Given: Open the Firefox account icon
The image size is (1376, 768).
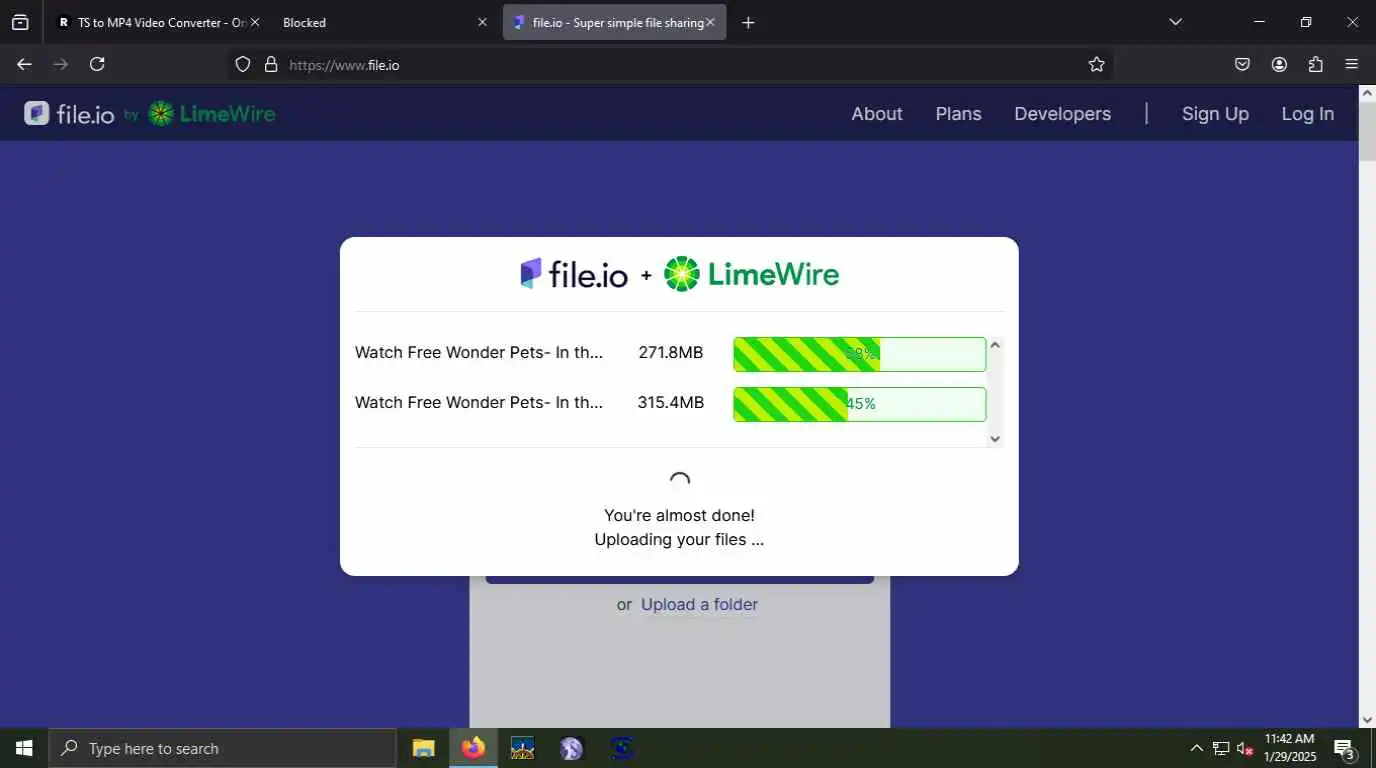Looking at the screenshot, I should (1279, 64).
